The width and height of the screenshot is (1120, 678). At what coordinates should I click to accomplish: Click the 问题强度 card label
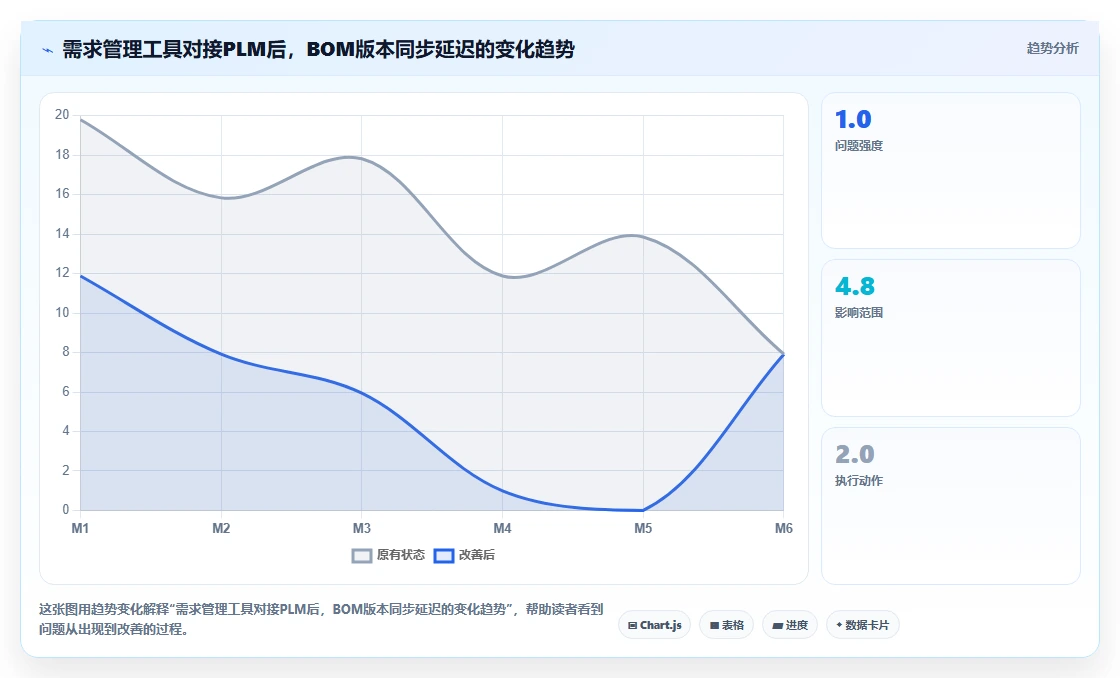click(x=859, y=146)
